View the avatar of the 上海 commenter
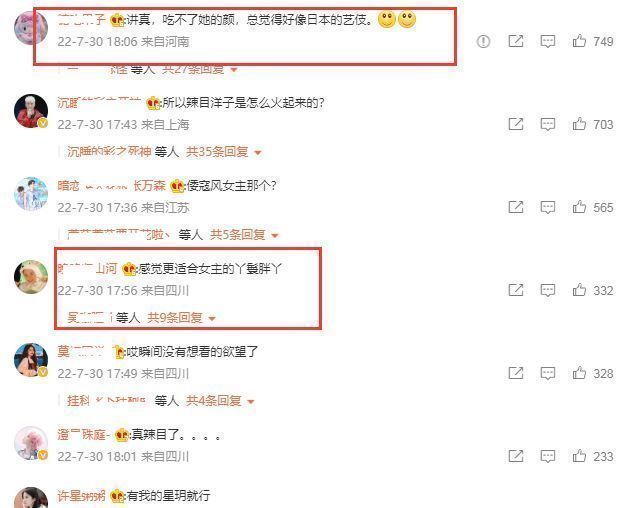 [31, 111]
